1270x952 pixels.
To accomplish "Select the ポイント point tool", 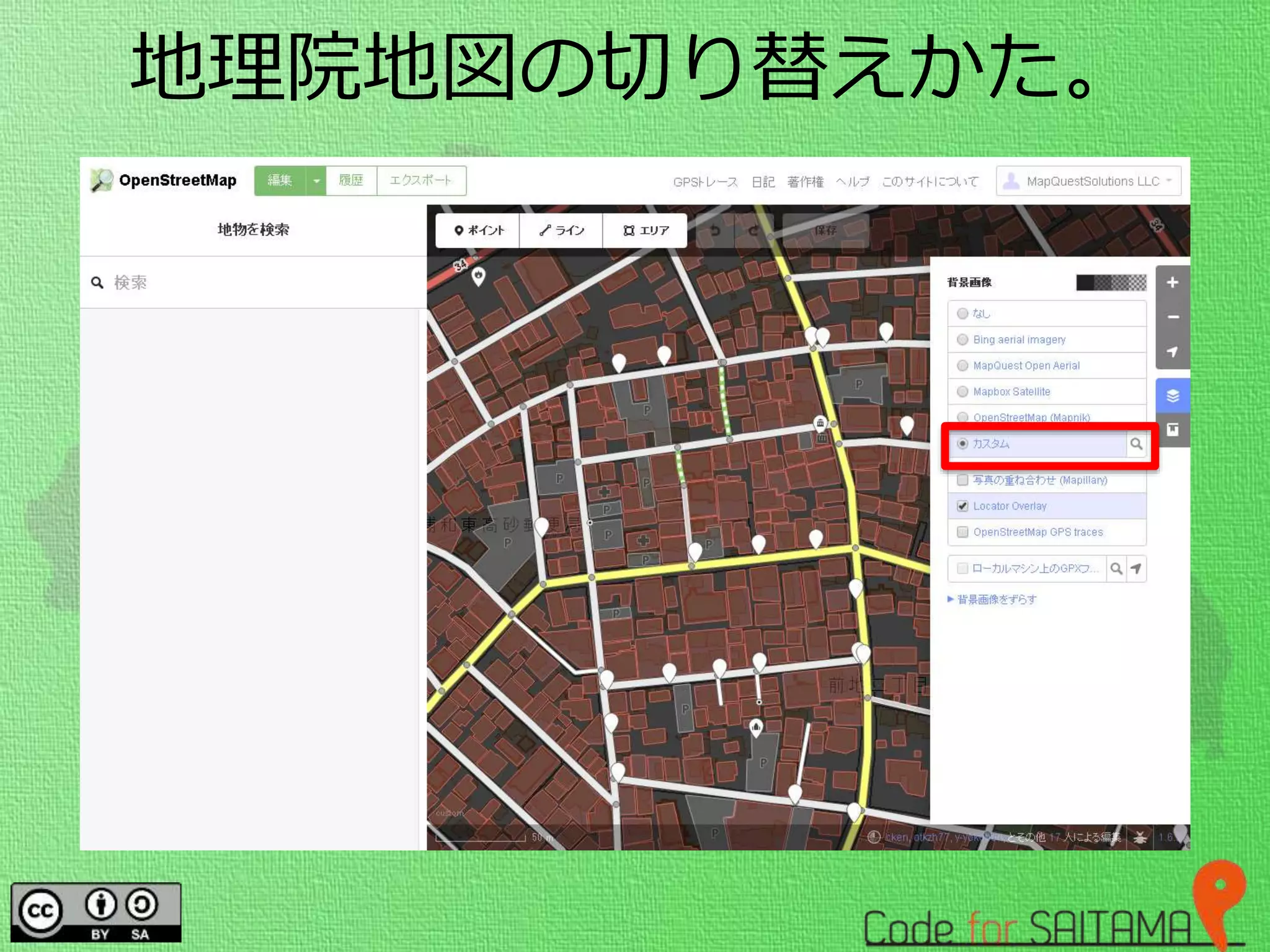I will (x=477, y=231).
